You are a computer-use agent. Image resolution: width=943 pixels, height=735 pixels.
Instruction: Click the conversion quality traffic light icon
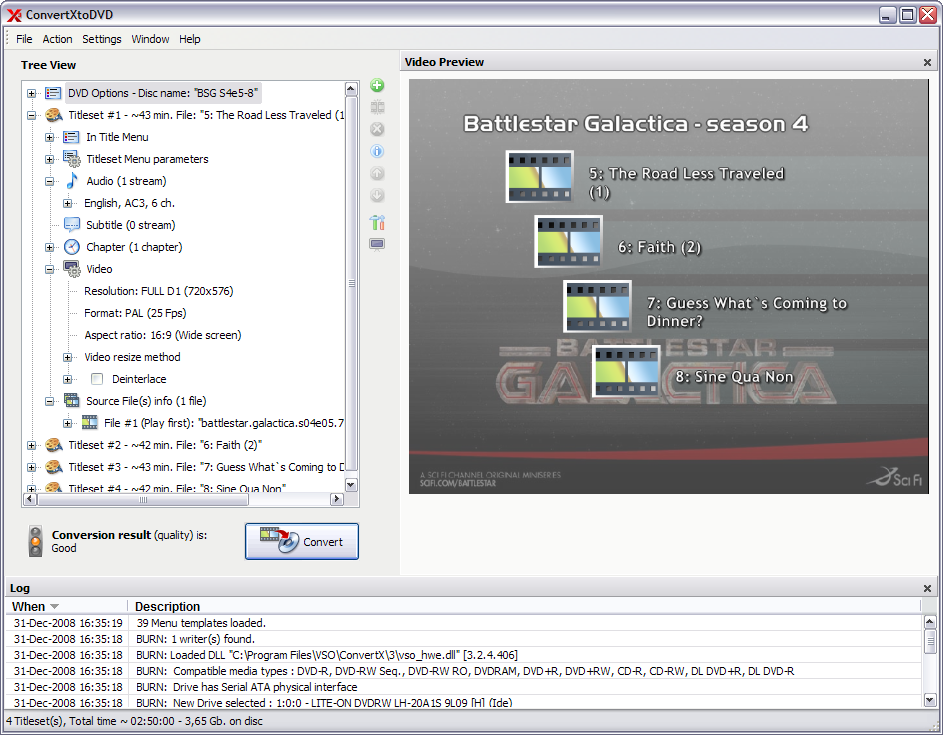click(36, 541)
